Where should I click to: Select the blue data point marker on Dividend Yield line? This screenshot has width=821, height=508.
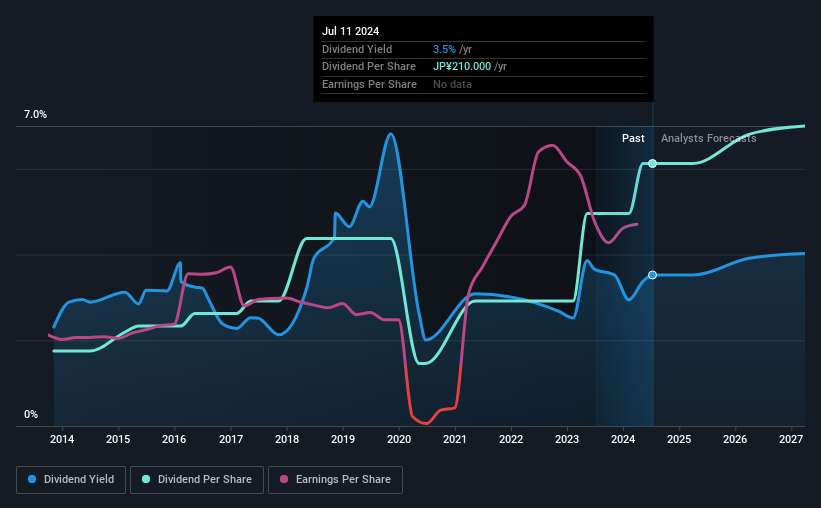652,275
